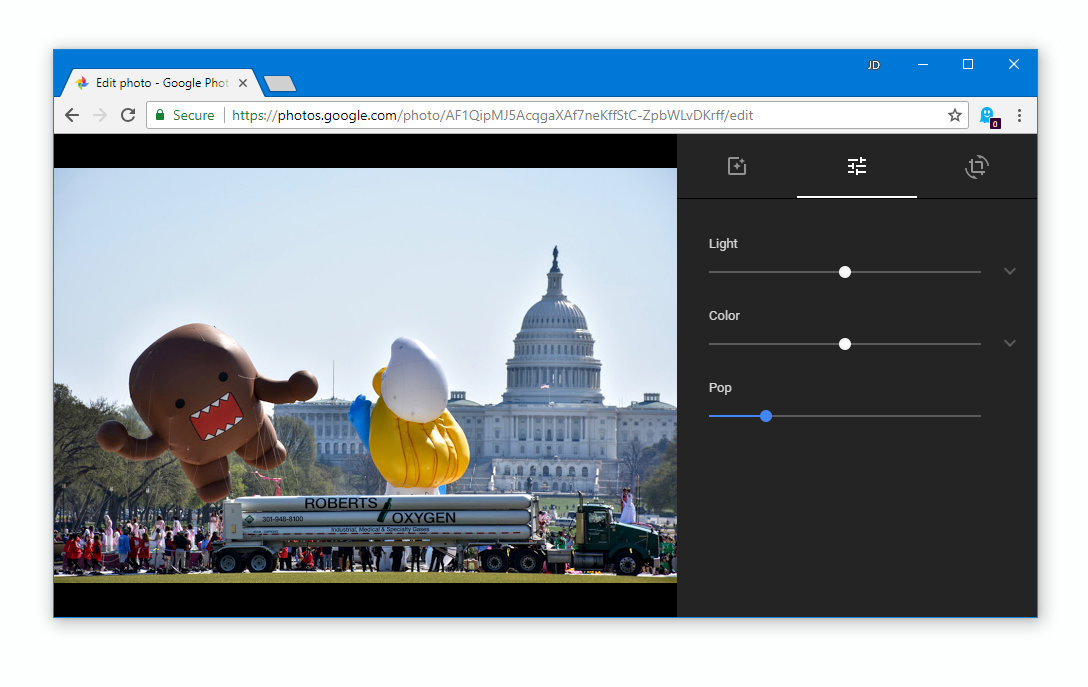Select the basic adjustments sliders tab

point(856,166)
